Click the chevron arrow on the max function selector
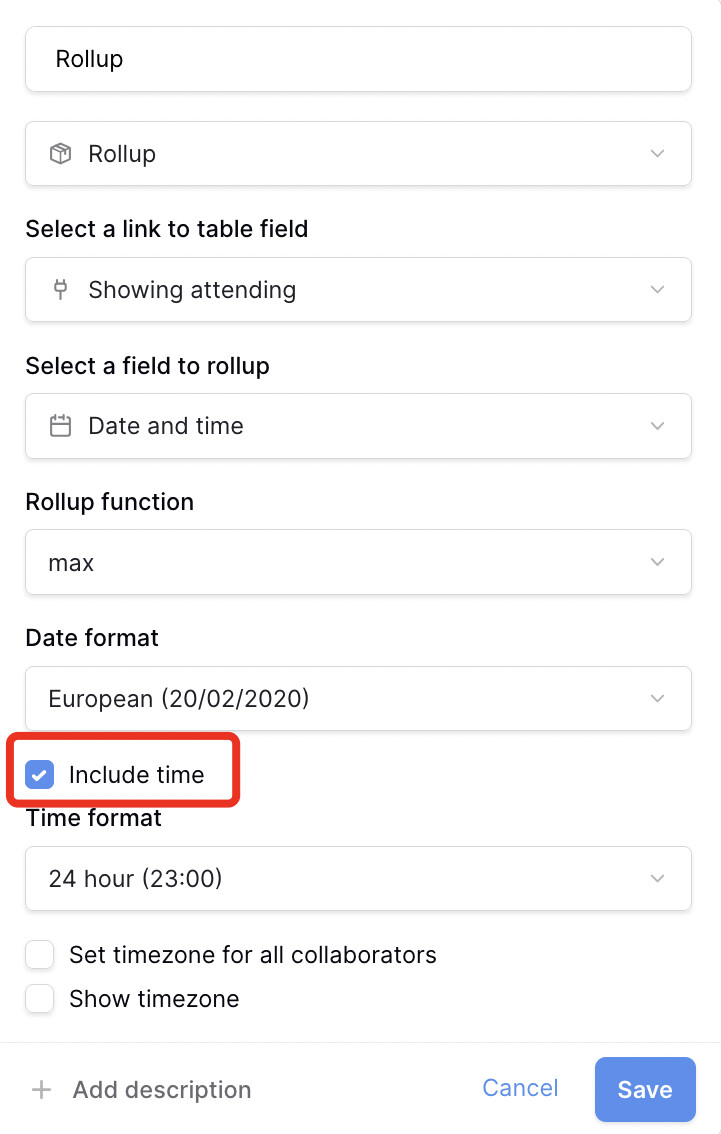Image resolution: width=721 pixels, height=1134 pixels. (x=657, y=562)
